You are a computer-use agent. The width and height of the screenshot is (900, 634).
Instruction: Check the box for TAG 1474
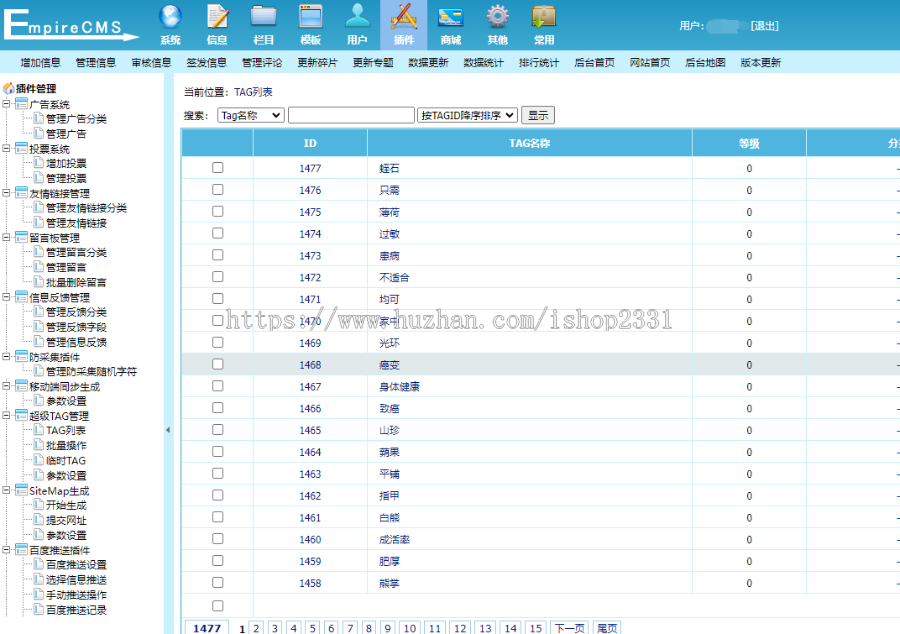coord(218,233)
